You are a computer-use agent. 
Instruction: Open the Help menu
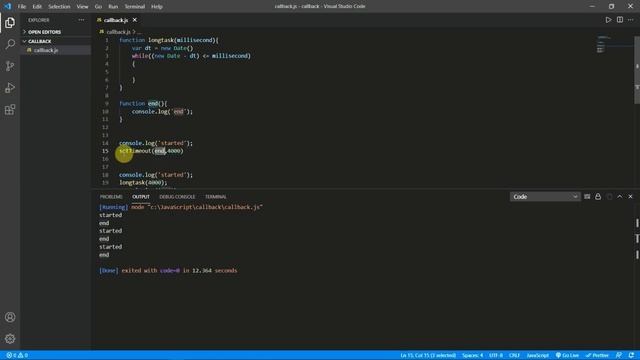[x=157, y=7]
